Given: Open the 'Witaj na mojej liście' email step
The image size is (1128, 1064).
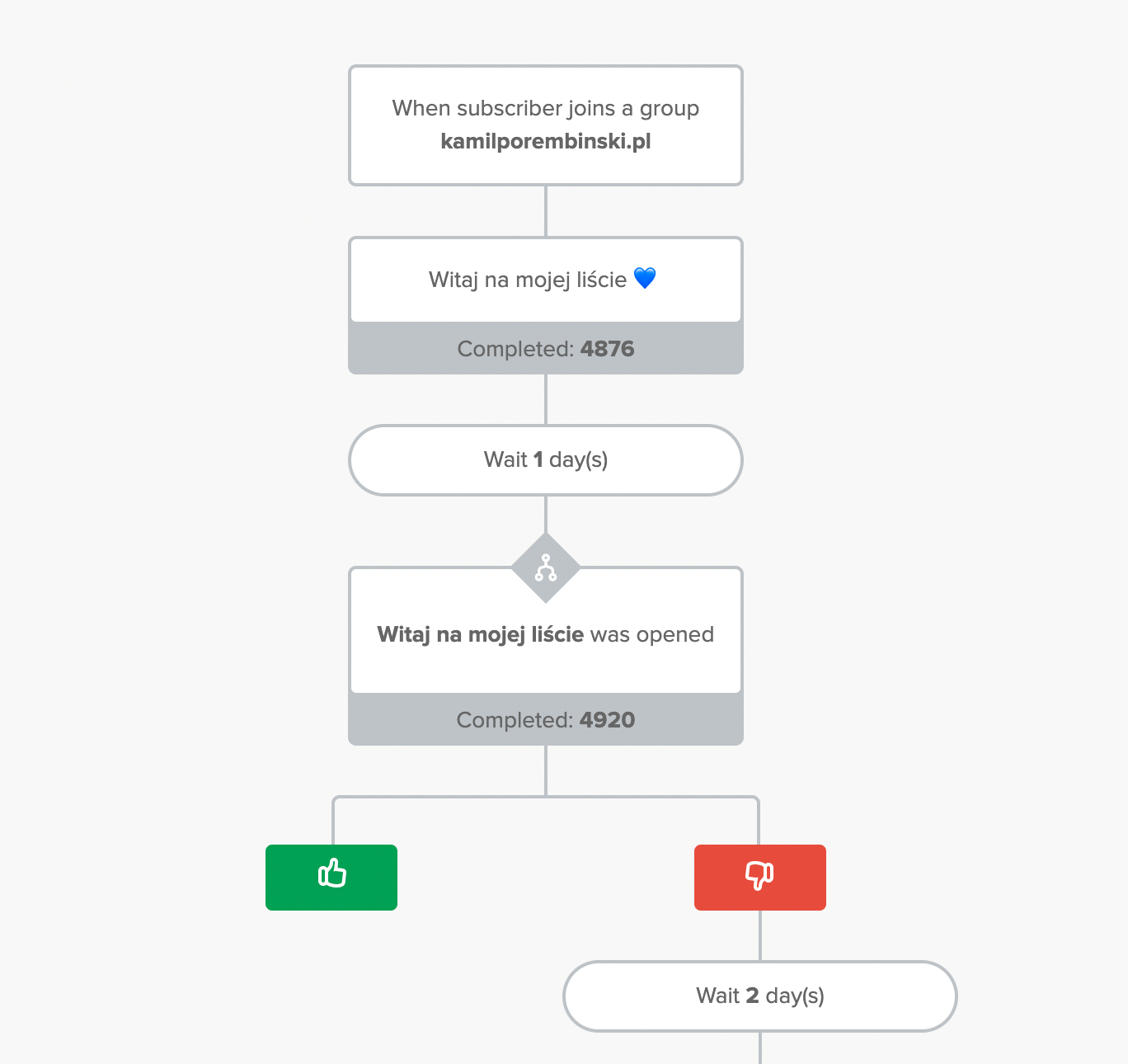Looking at the screenshot, I should coord(546,280).
